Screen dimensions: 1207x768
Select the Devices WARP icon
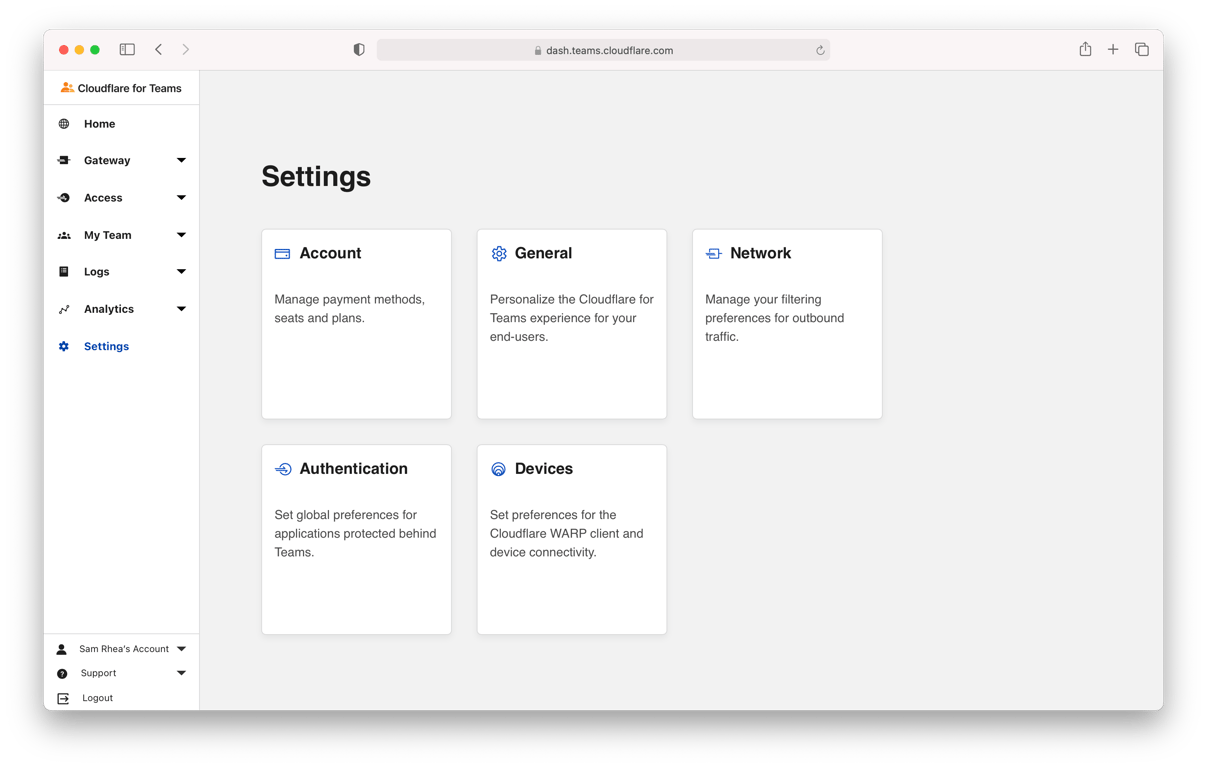click(x=498, y=468)
